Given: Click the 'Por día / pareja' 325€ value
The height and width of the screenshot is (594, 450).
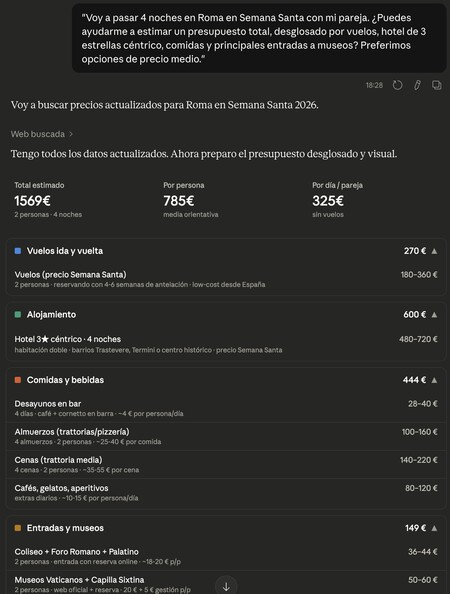Looking at the screenshot, I should (328, 201).
